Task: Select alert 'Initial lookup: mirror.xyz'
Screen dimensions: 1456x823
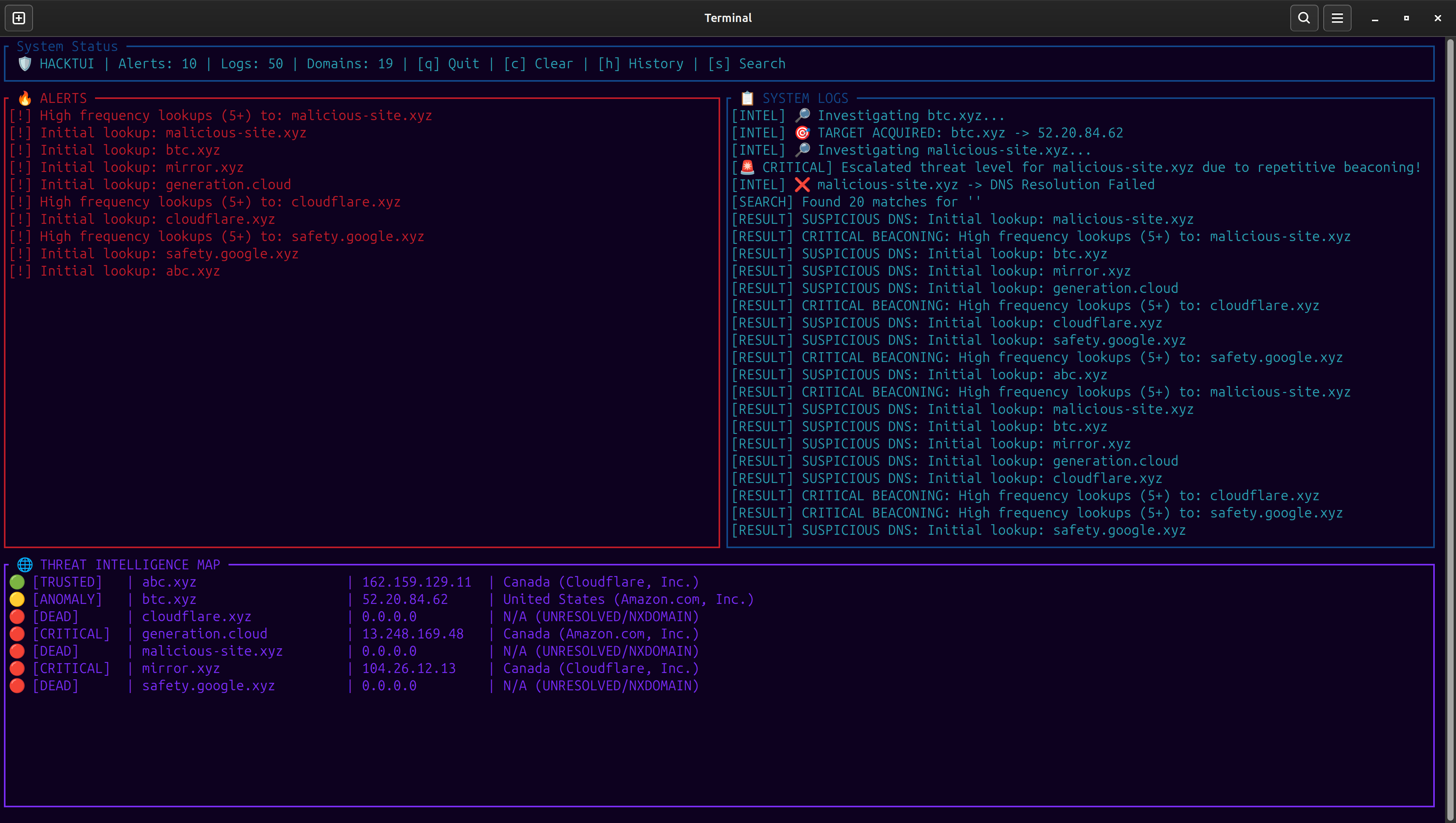Action: tap(126, 167)
